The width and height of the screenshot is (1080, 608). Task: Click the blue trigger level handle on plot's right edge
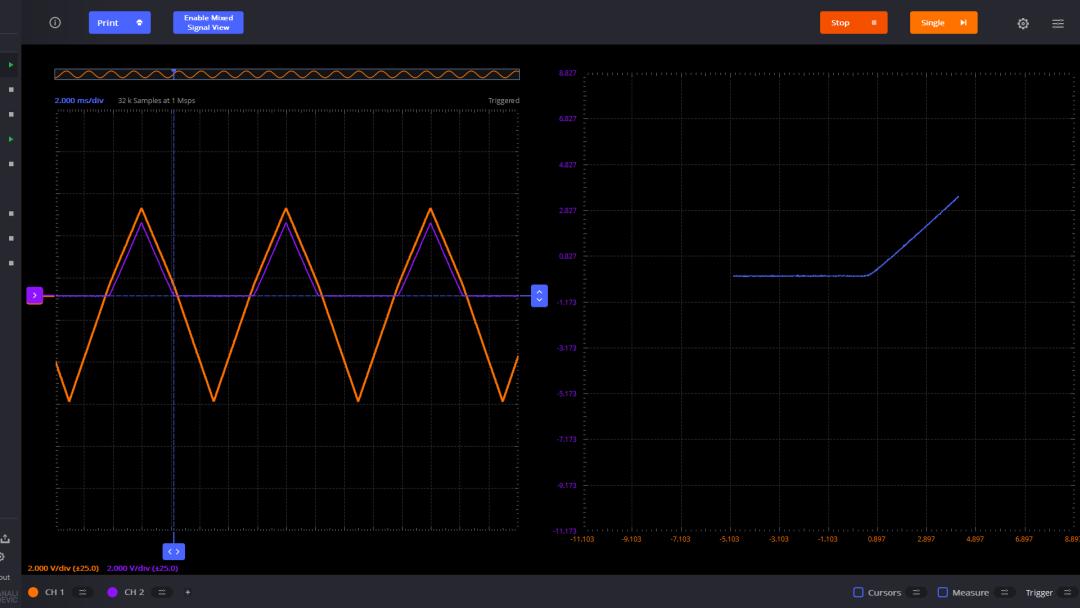(539, 296)
